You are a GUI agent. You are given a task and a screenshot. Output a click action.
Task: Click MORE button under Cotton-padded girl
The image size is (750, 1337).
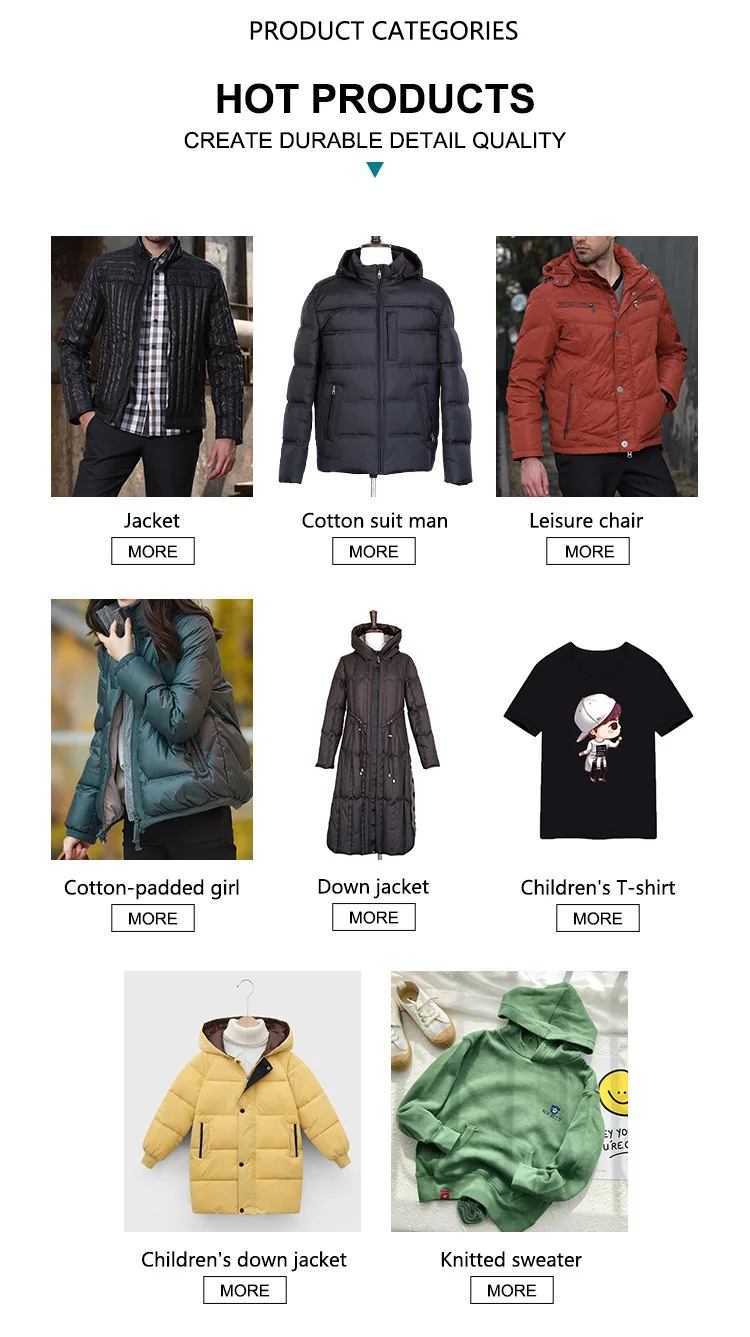pyautogui.click(x=153, y=918)
